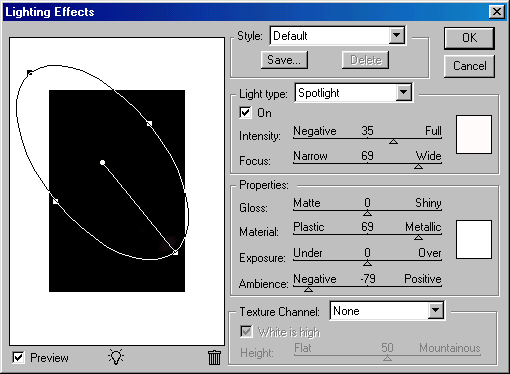This screenshot has height=374, width=510.
Task: Toggle the Preview checkbox
Action: [x=18, y=358]
